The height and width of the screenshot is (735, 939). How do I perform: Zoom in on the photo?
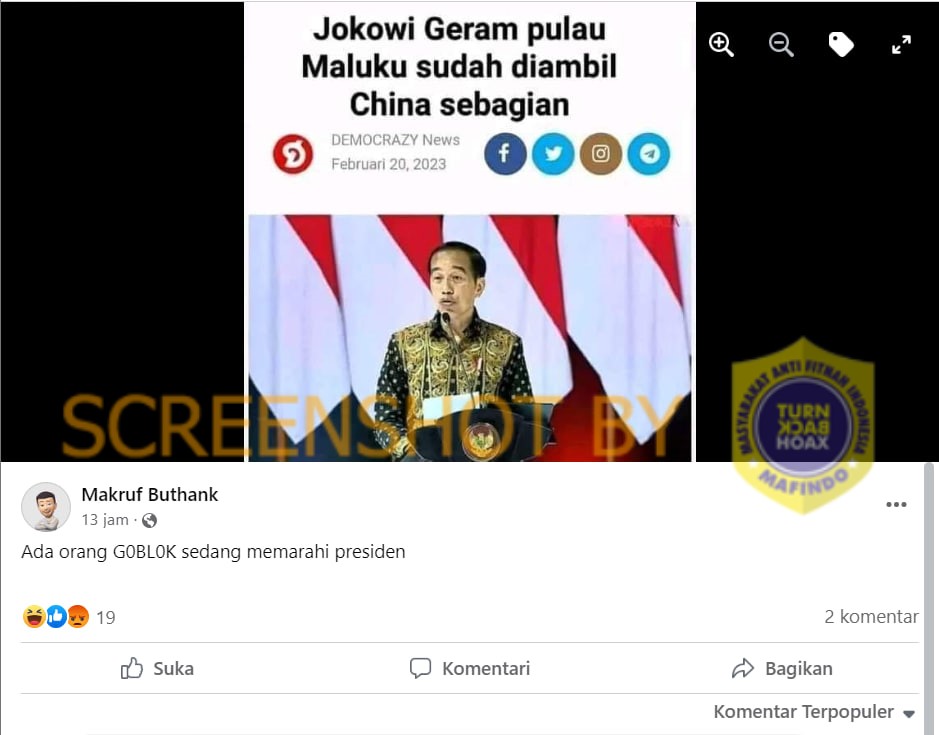721,45
